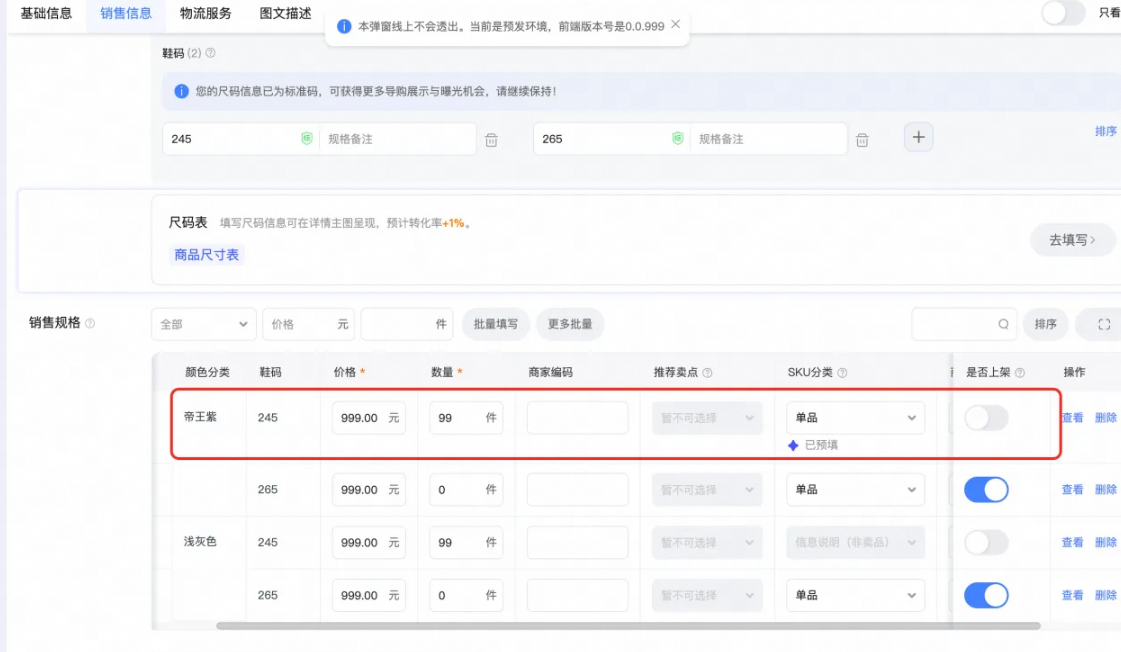
Task: Disable listing for 帝王紫 265 row
Action: pos(986,490)
